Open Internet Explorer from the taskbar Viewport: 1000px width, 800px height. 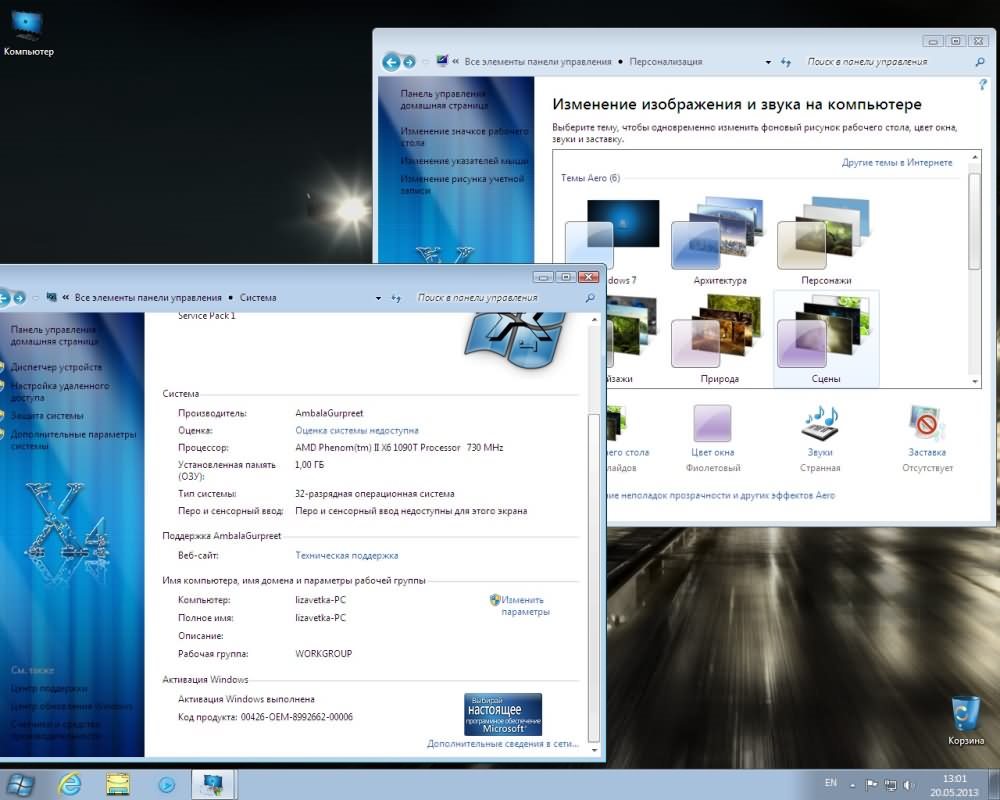click(x=70, y=784)
